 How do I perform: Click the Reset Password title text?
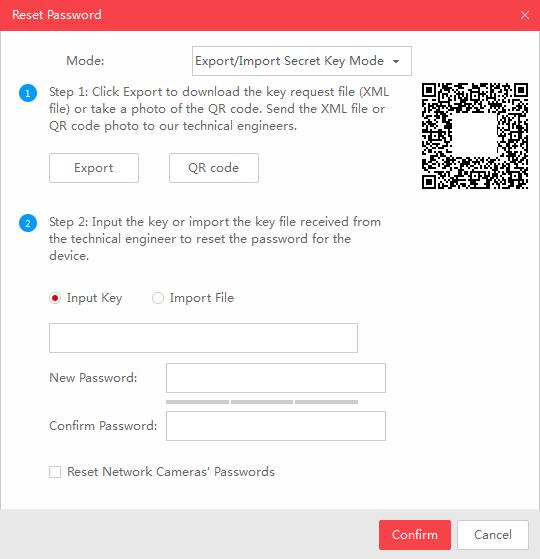57,15
